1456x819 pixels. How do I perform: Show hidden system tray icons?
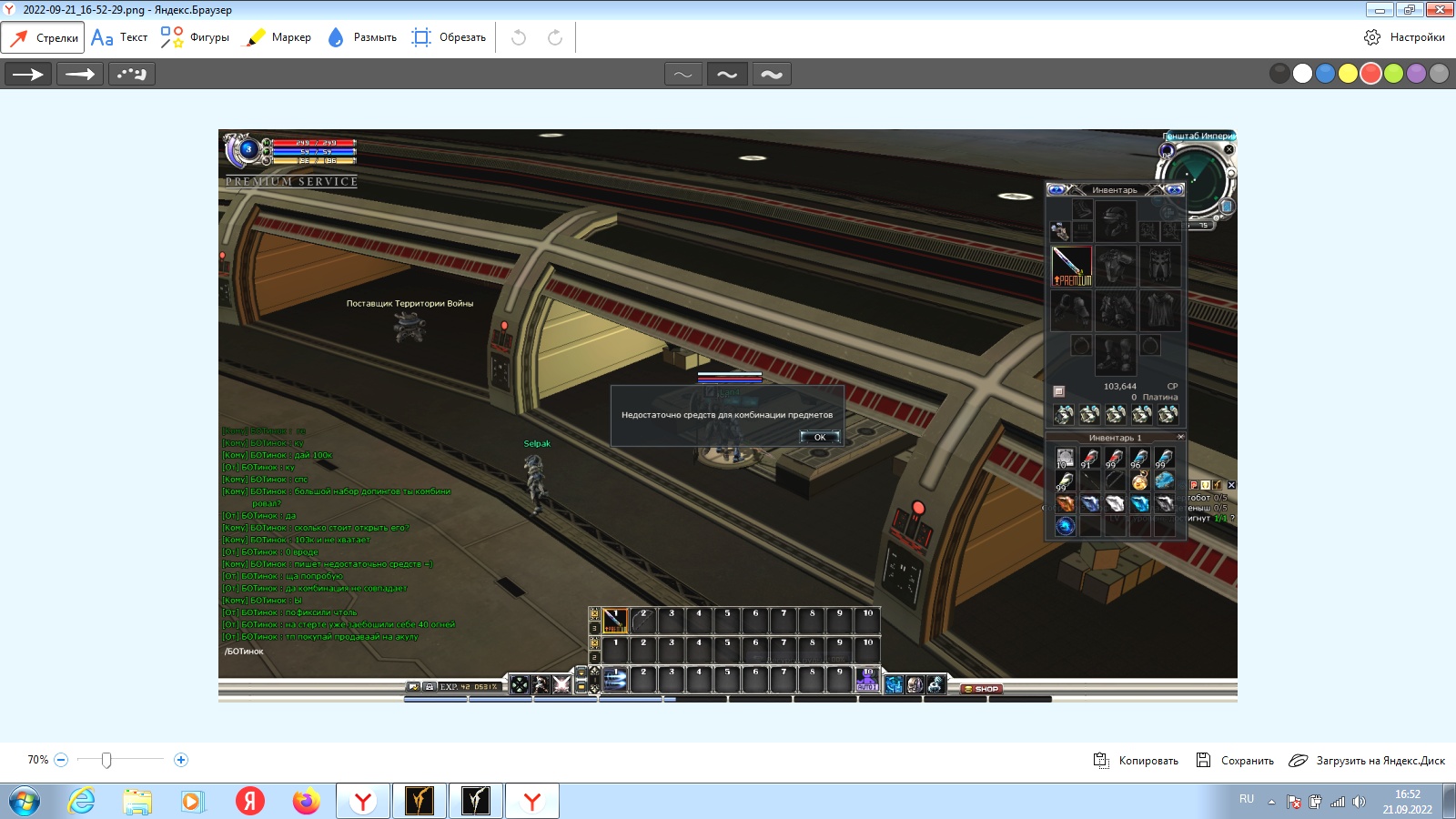(1271, 802)
